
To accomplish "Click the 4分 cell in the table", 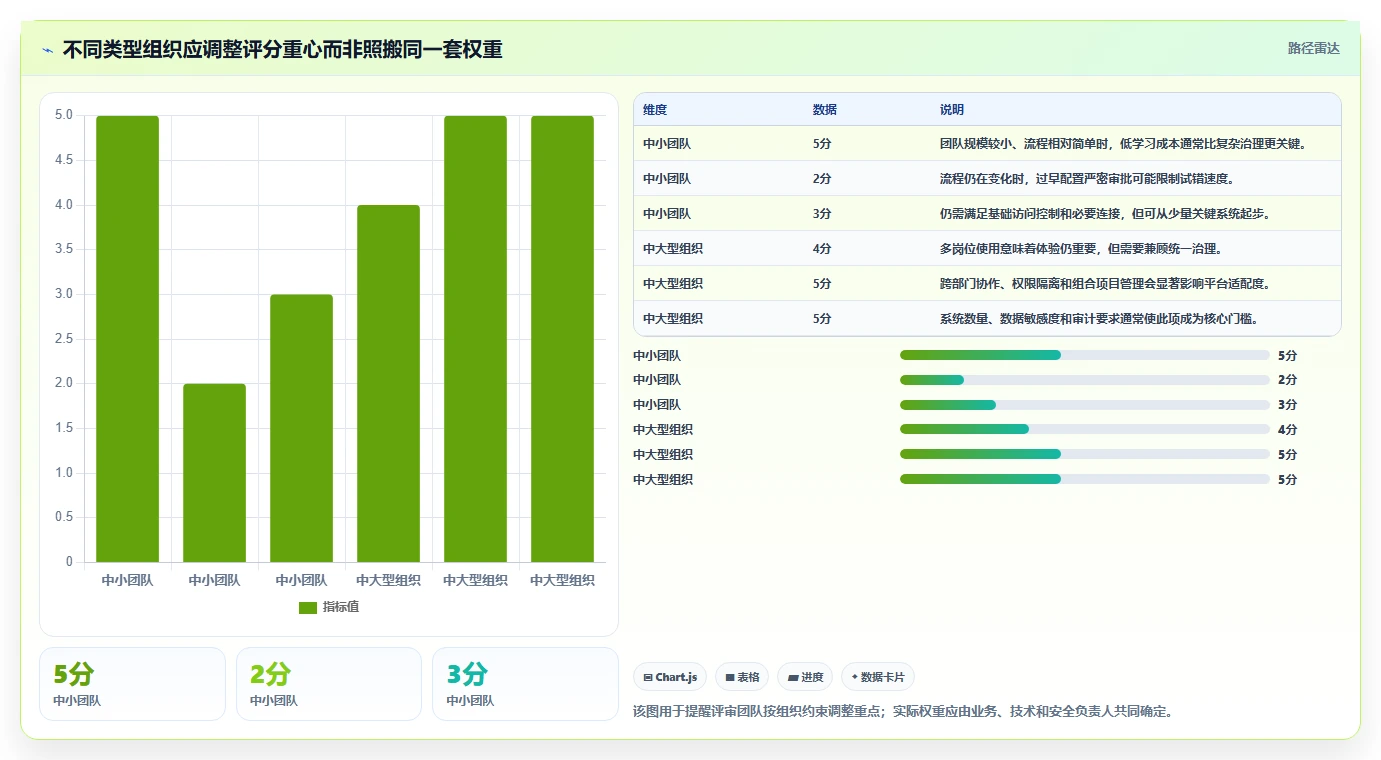I will (822, 249).
